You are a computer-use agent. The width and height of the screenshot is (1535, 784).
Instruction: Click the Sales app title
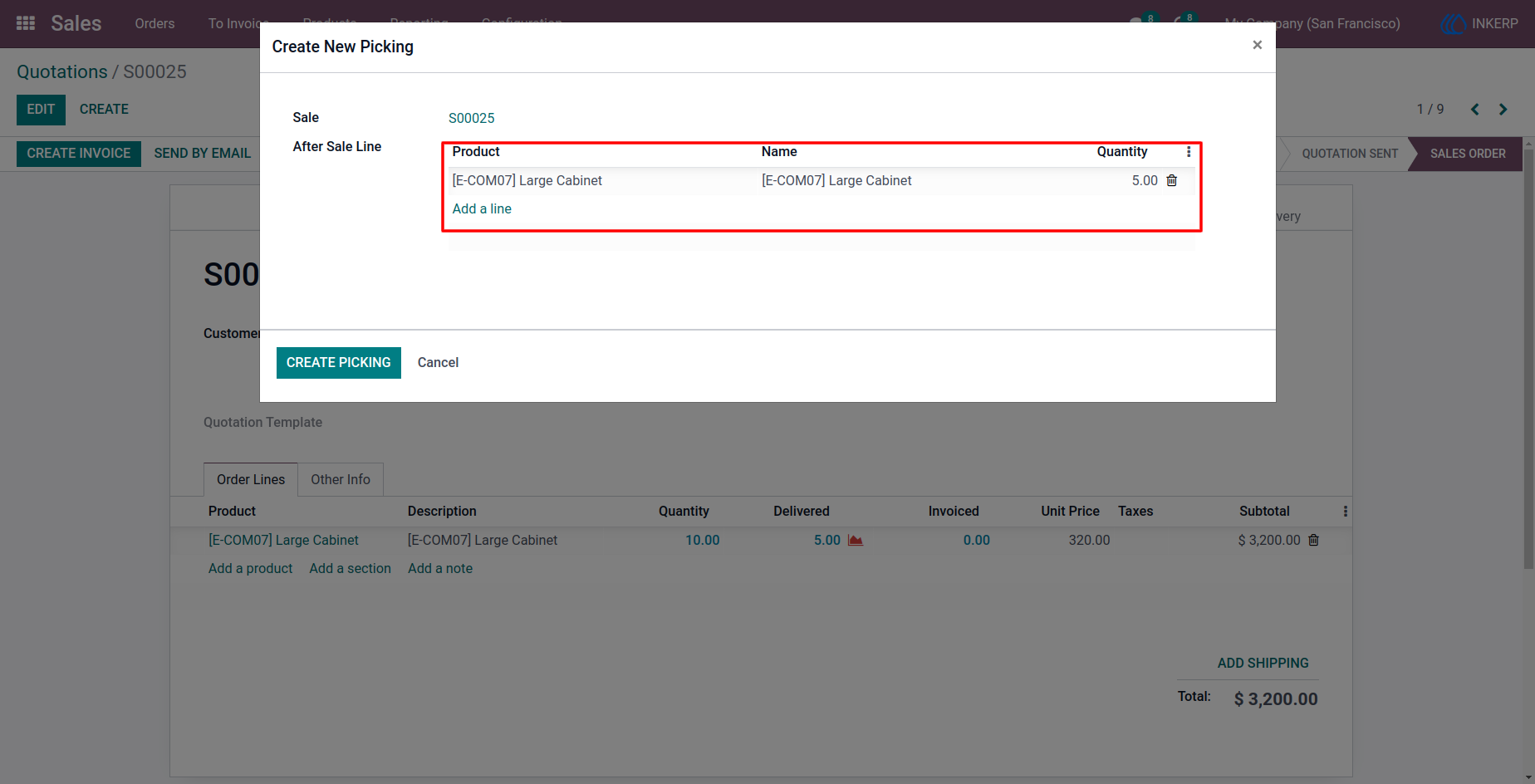(76, 23)
